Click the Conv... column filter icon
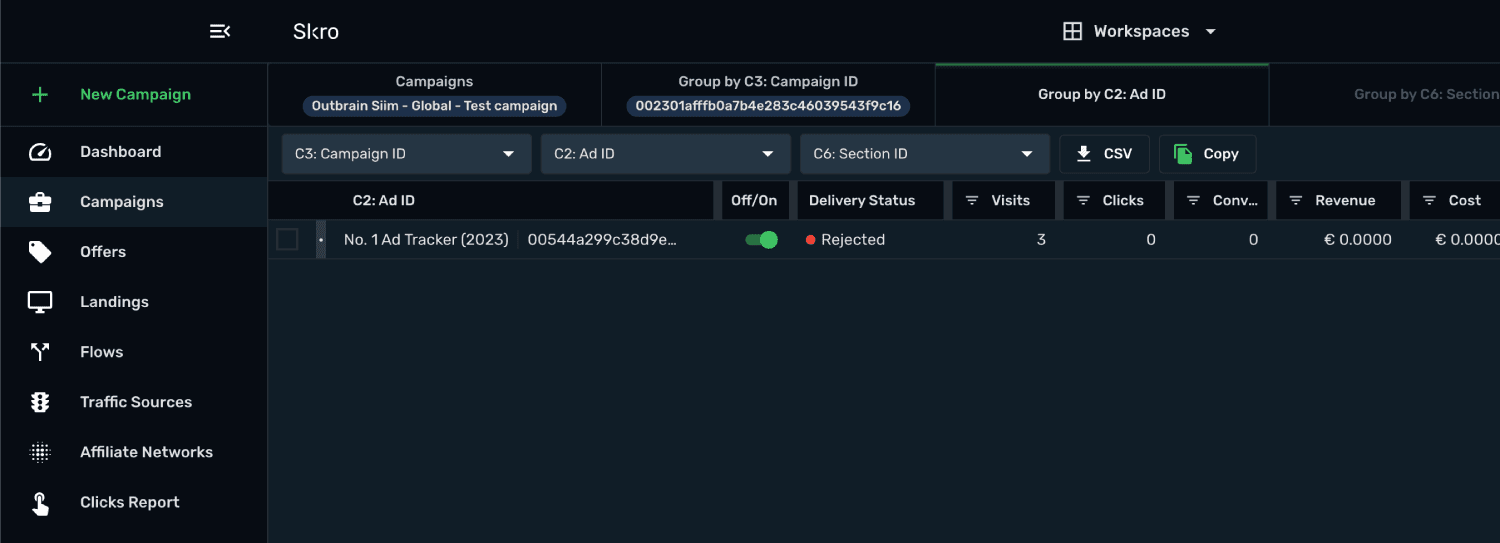 point(1193,201)
